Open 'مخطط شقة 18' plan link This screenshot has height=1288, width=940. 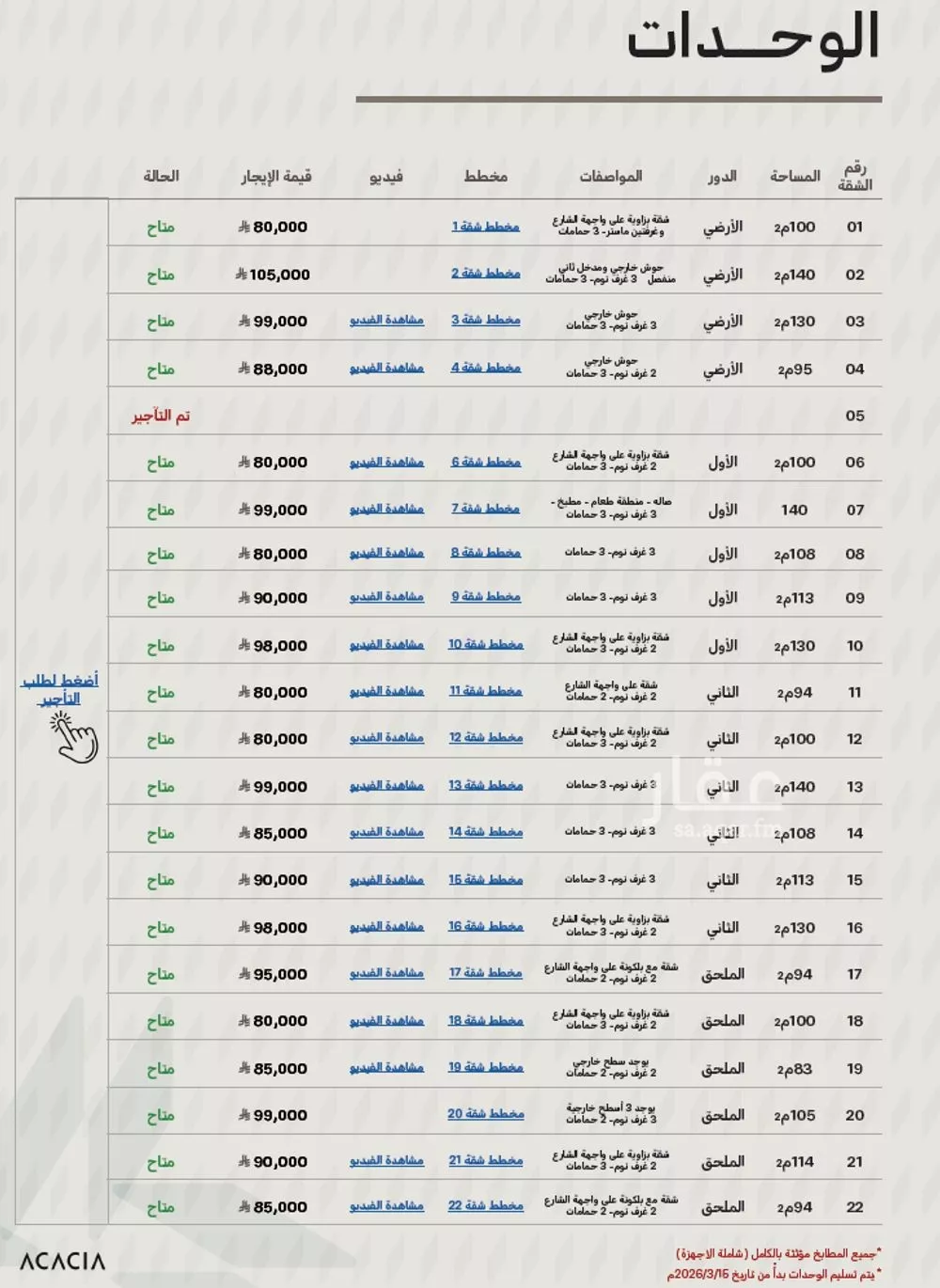click(485, 1020)
